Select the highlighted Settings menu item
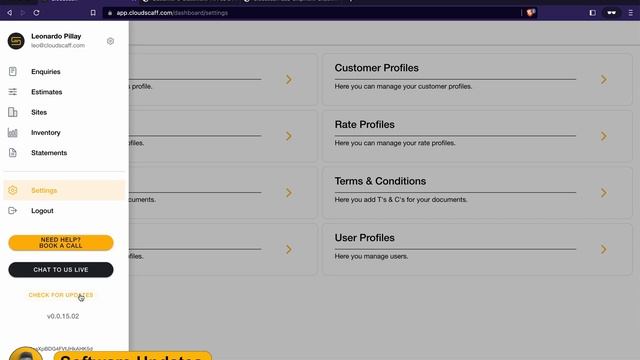Viewport: 640px width, 360px height. [64, 190]
